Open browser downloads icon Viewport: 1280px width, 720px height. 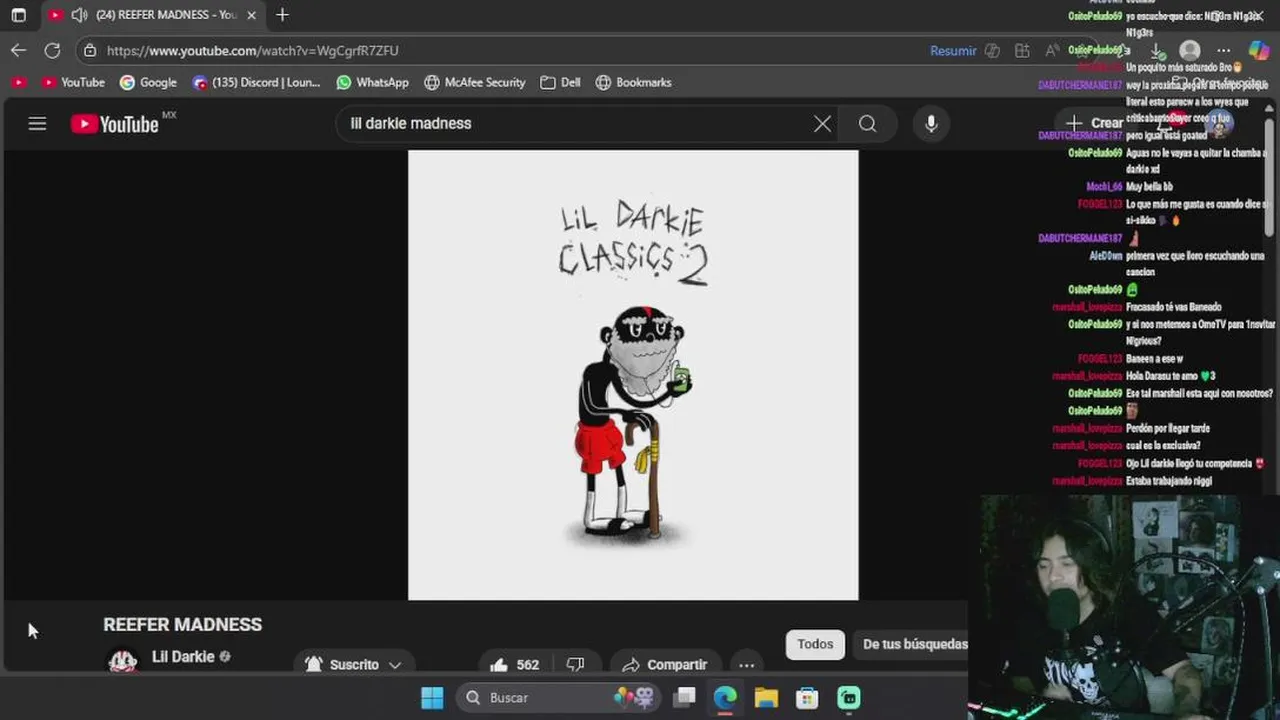pyautogui.click(x=1157, y=50)
